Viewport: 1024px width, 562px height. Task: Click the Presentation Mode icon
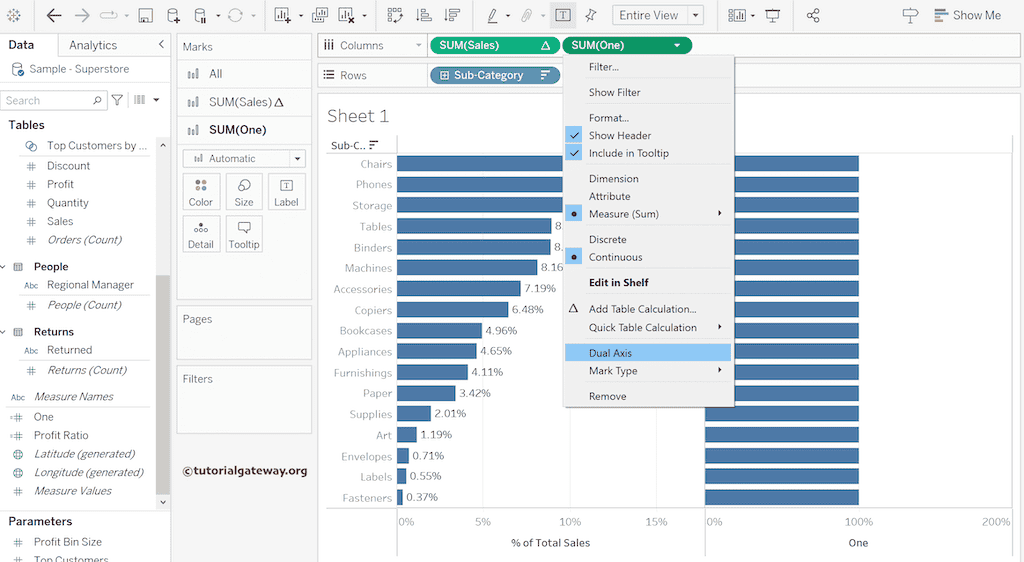point(773,16)
